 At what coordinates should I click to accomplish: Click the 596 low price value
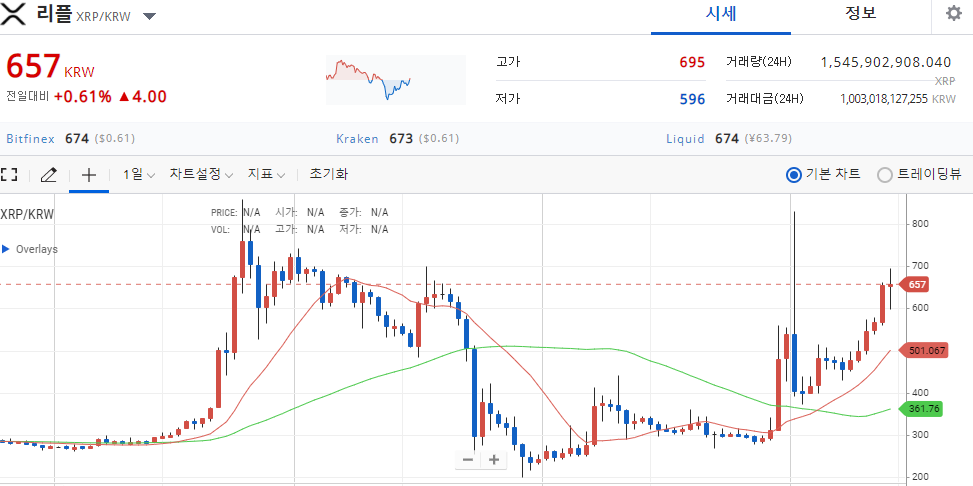pyautogui.click(x=692, y=99)
